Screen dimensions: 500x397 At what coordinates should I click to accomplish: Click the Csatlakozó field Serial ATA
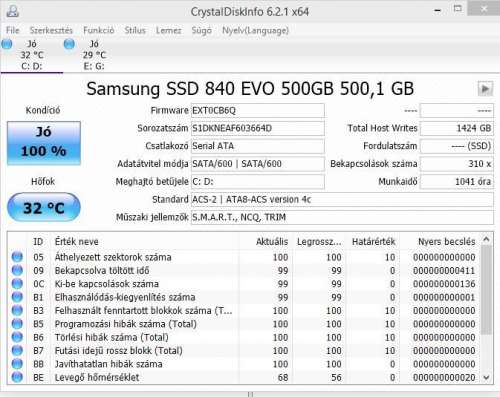tap(258, 146)
